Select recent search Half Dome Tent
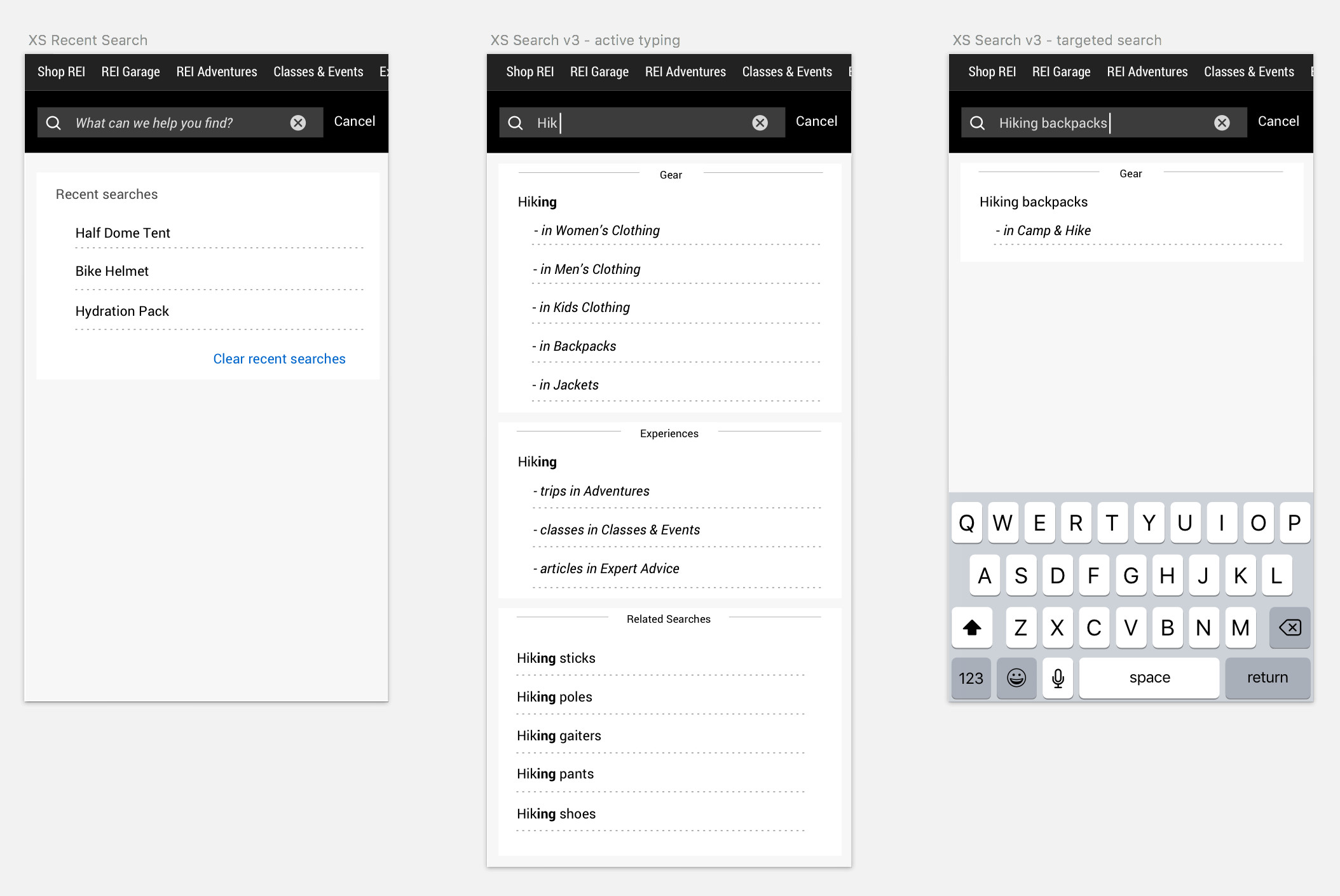The width and height of the screenshot is (1340, 896). pos(123,233)
